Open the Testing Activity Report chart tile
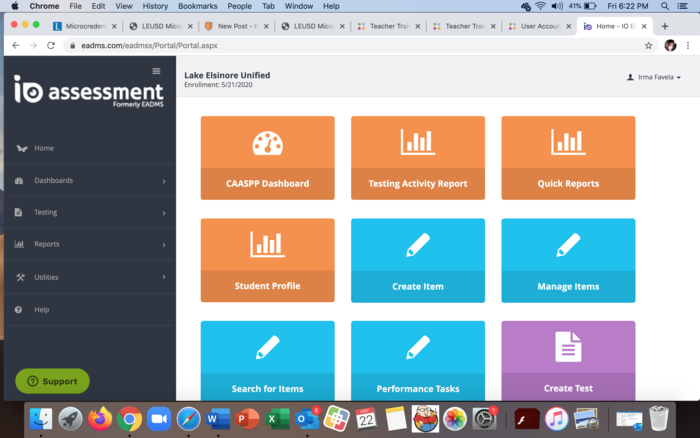 click(417, 158)
